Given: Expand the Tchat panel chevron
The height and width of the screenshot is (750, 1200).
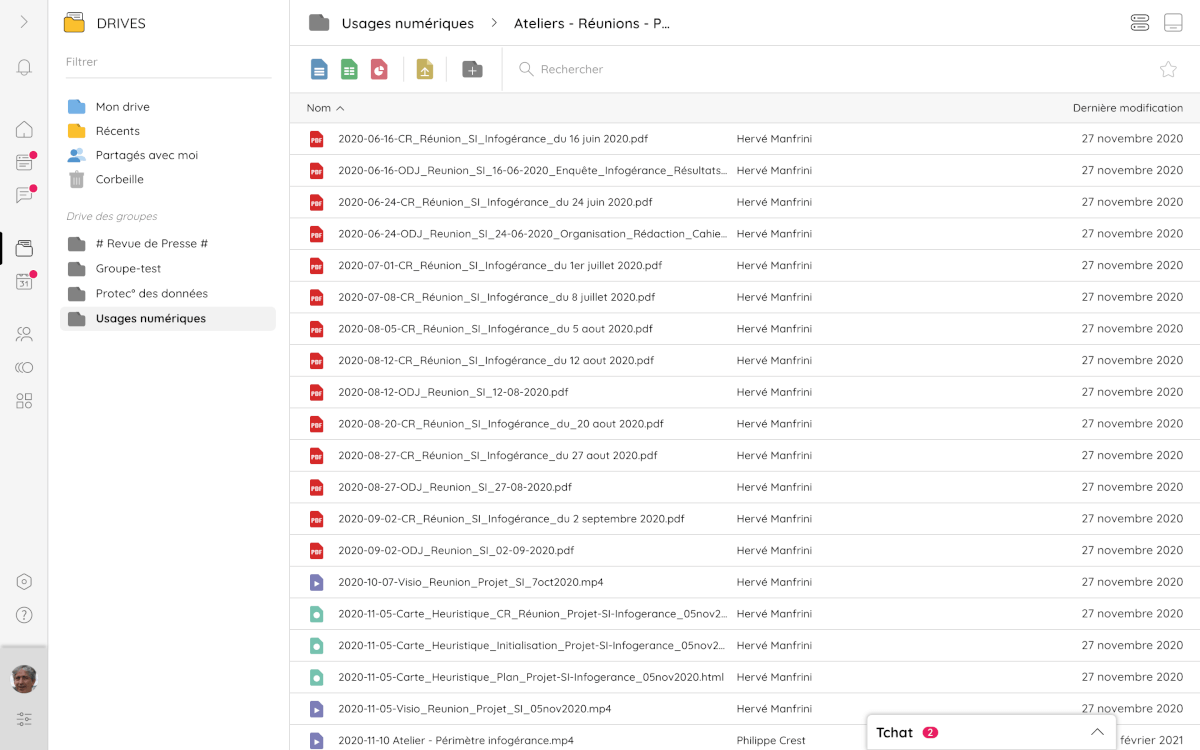Looking at the screenshot, I should (x=1097, y=732).
